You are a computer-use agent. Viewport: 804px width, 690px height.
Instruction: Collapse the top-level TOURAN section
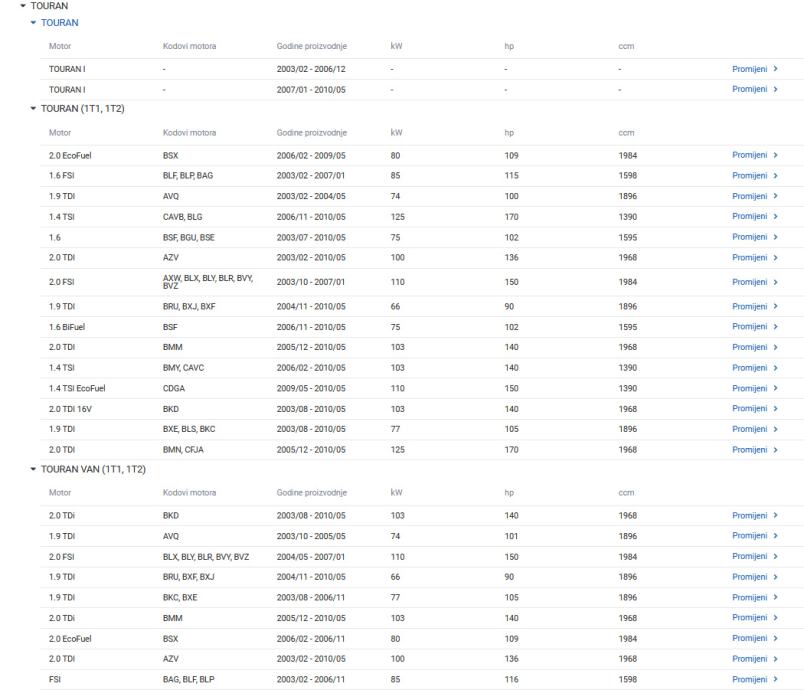pos(23,6)
